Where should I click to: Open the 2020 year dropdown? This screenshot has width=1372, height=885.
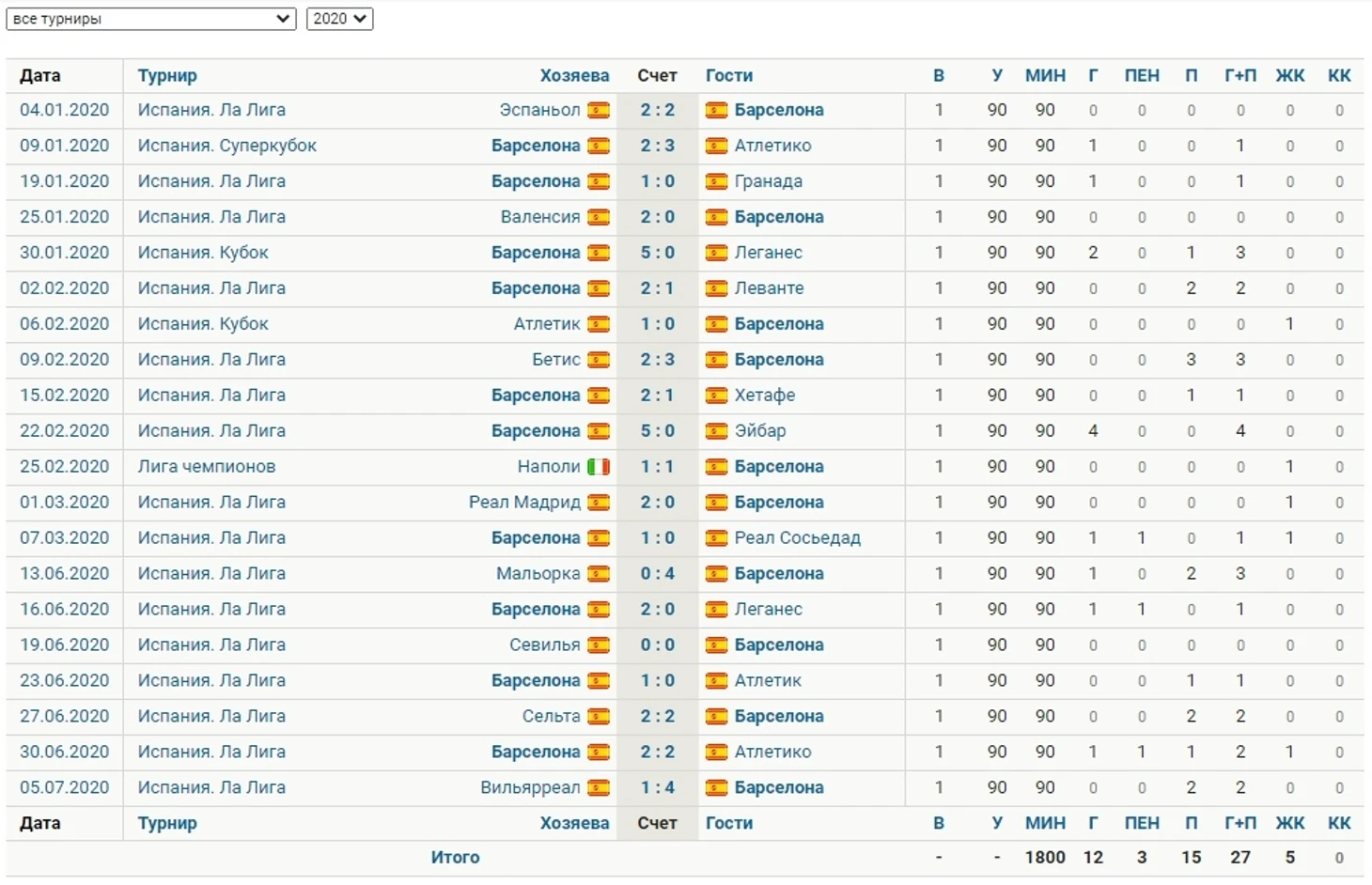(x=339, y=19)
